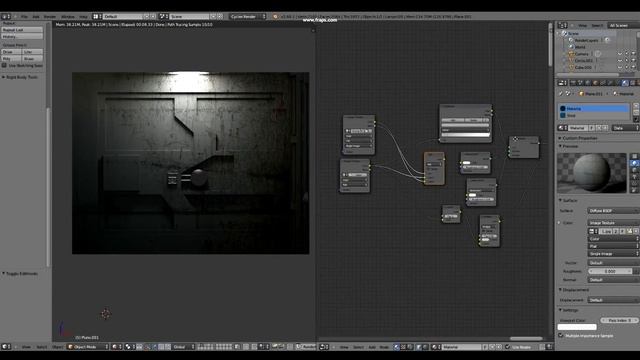640x360 pixels.
Task: Open the Add menu in top bar
Action: point(36,17)
